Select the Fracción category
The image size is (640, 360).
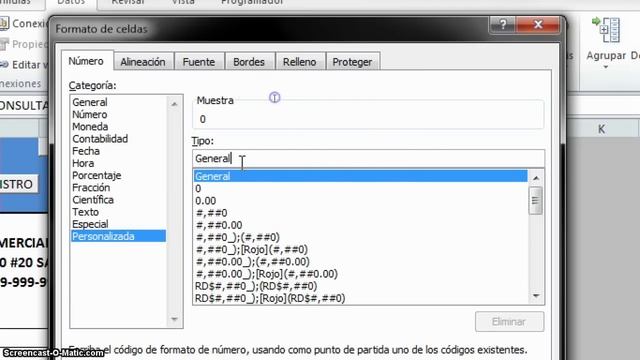pos(91,188)
